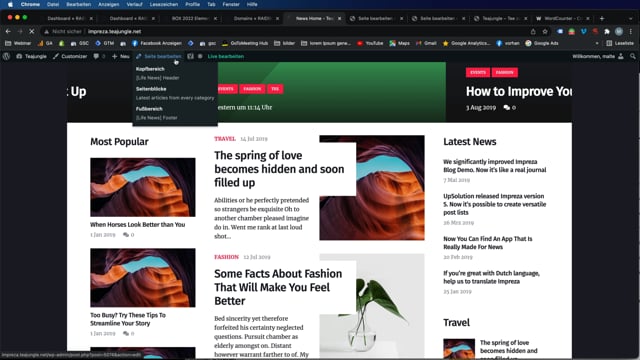This screenshot has height=360, width=640.
Task: Select Seitenblöcke in the dropdown menu
Action: coord(151,89)
